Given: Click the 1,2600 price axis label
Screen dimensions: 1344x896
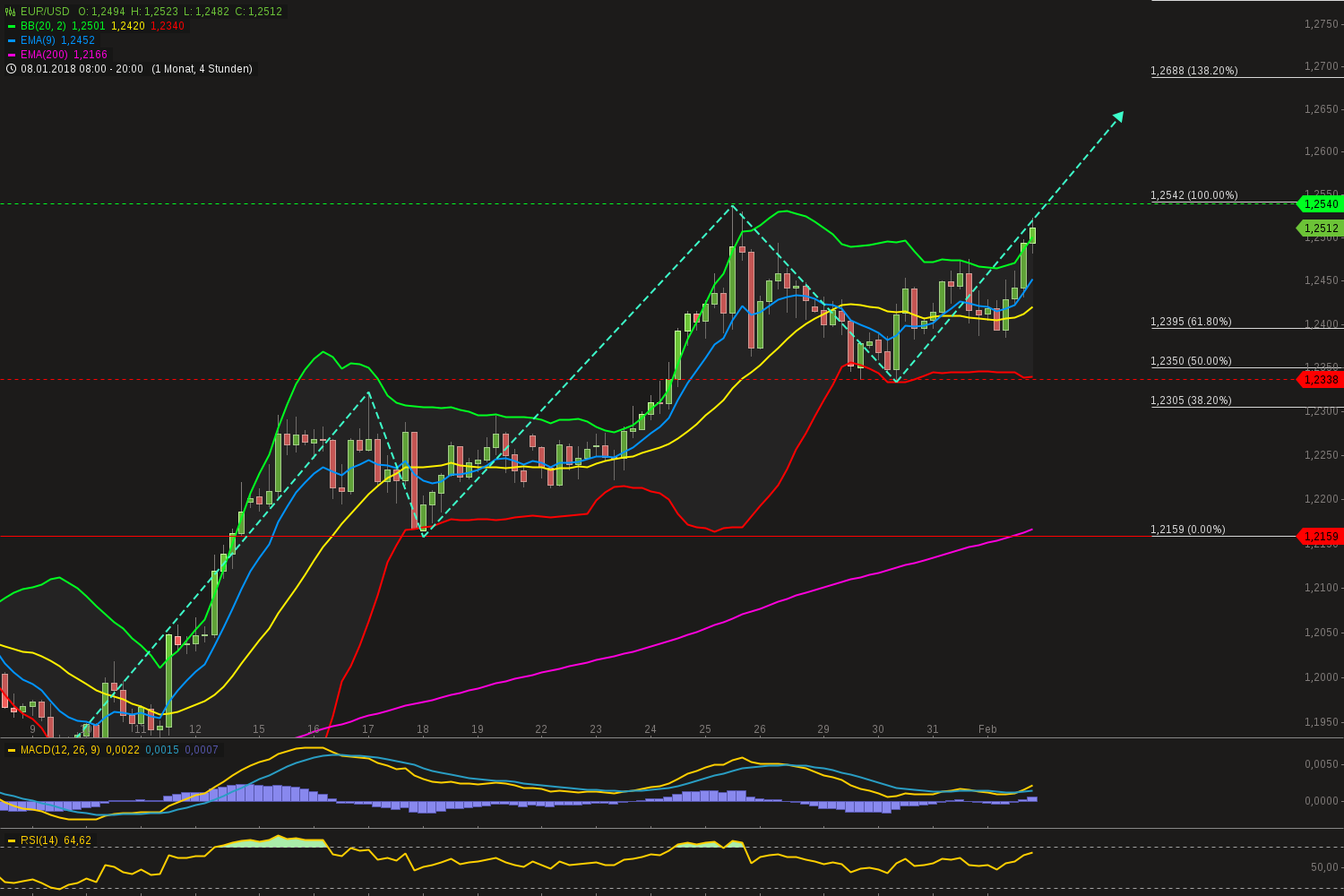Looking at the screenshot, I should 1322,151.
